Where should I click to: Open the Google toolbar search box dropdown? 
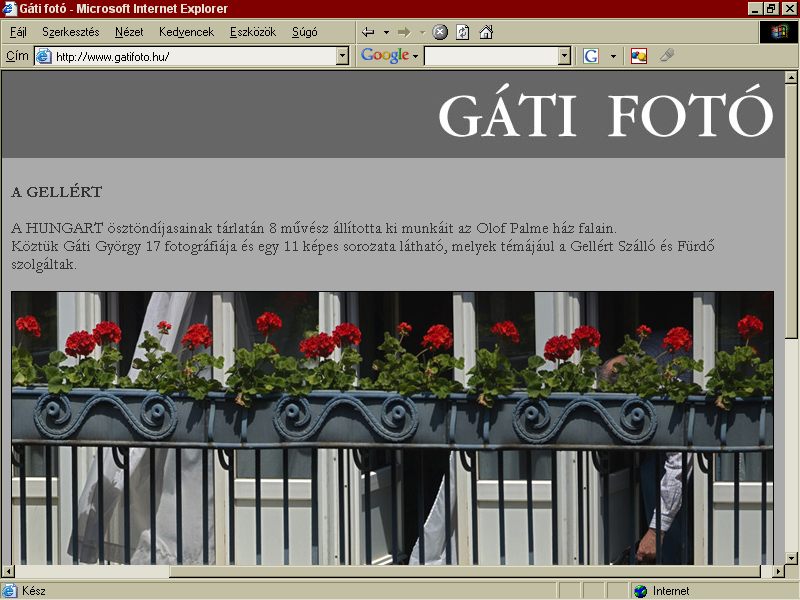click(564, 56)
